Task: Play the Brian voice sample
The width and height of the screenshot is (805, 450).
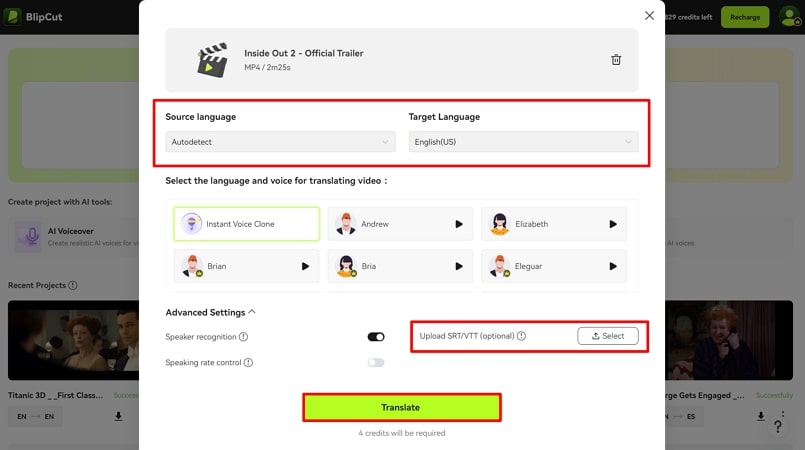Action: click(x=305, y=266)
